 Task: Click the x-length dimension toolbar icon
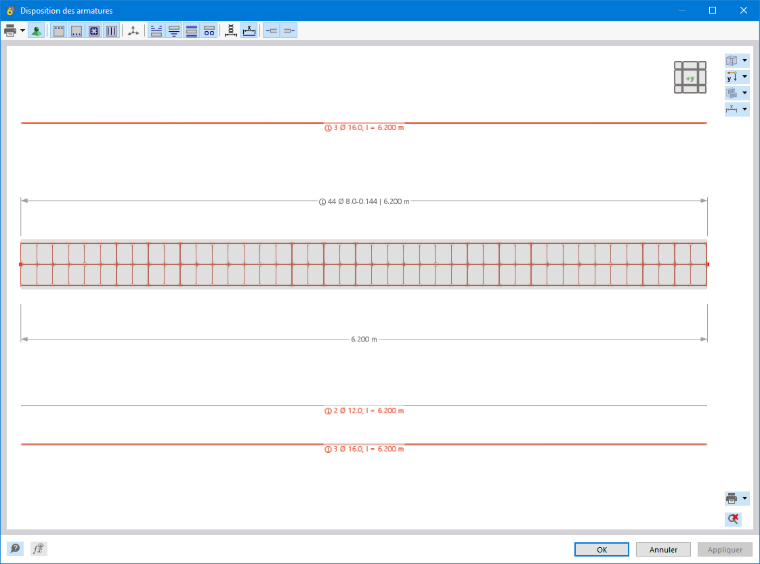click(x=249, y=31)
